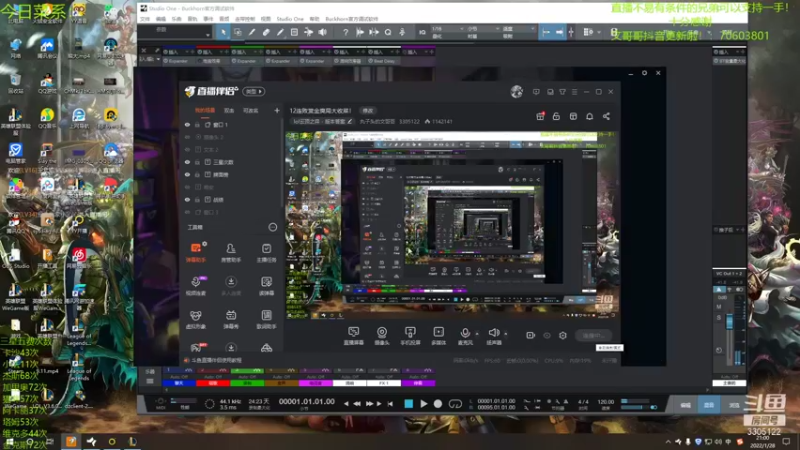Click the rounded button beside the streaming app logo

point(254,91)
